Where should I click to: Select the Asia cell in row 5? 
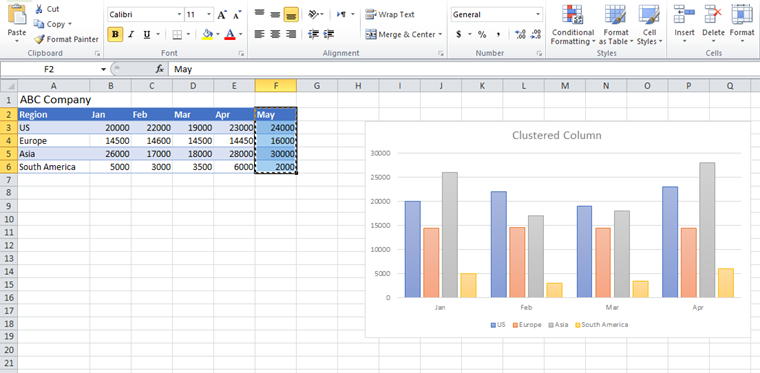pos(54,154)
